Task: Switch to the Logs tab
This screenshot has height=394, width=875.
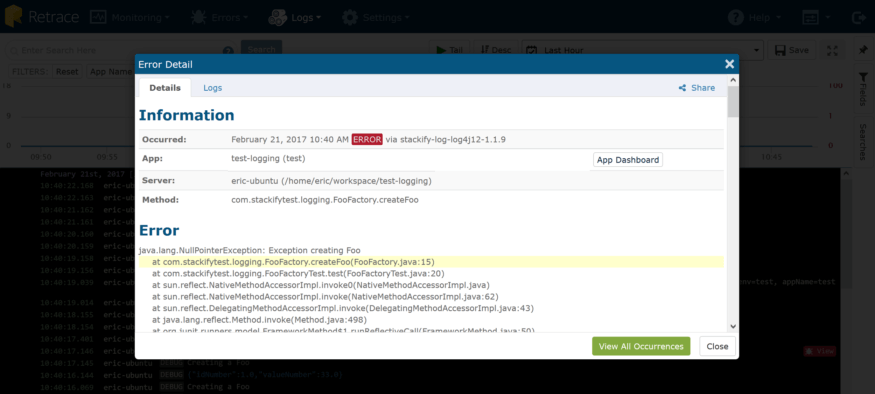Action: (x=213, y=88)
